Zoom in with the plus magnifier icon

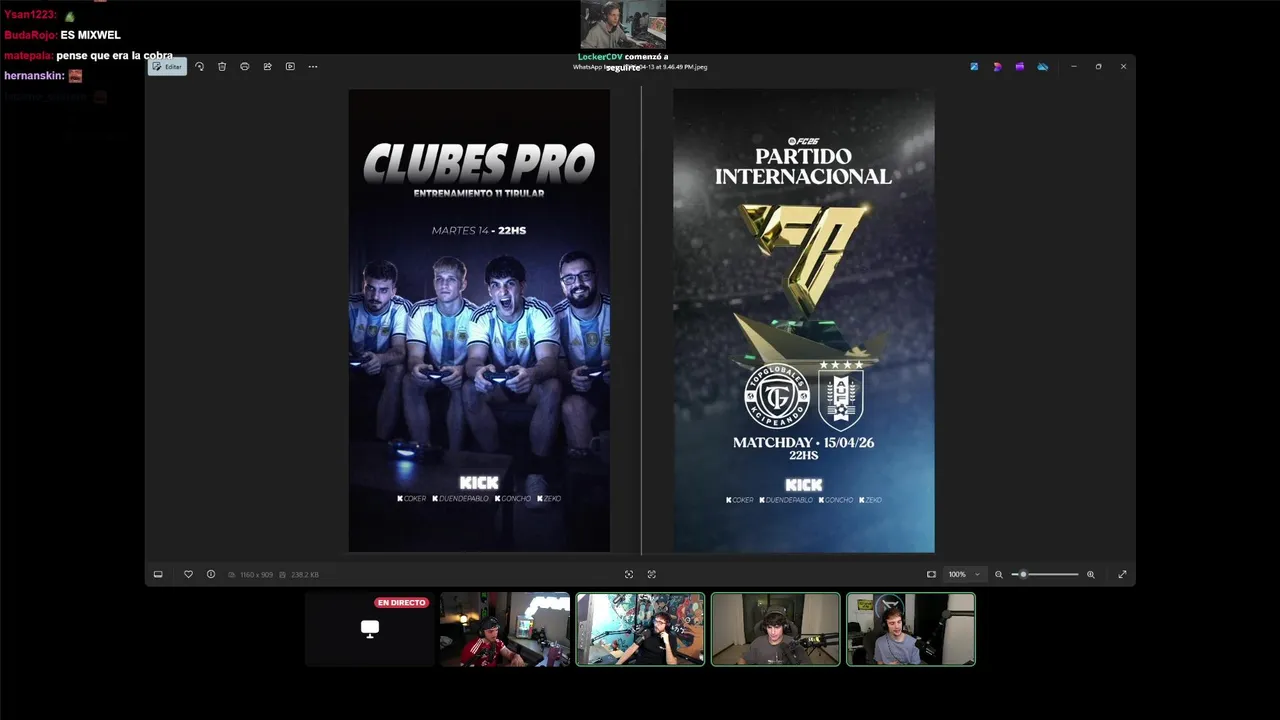pos(1090,574)
